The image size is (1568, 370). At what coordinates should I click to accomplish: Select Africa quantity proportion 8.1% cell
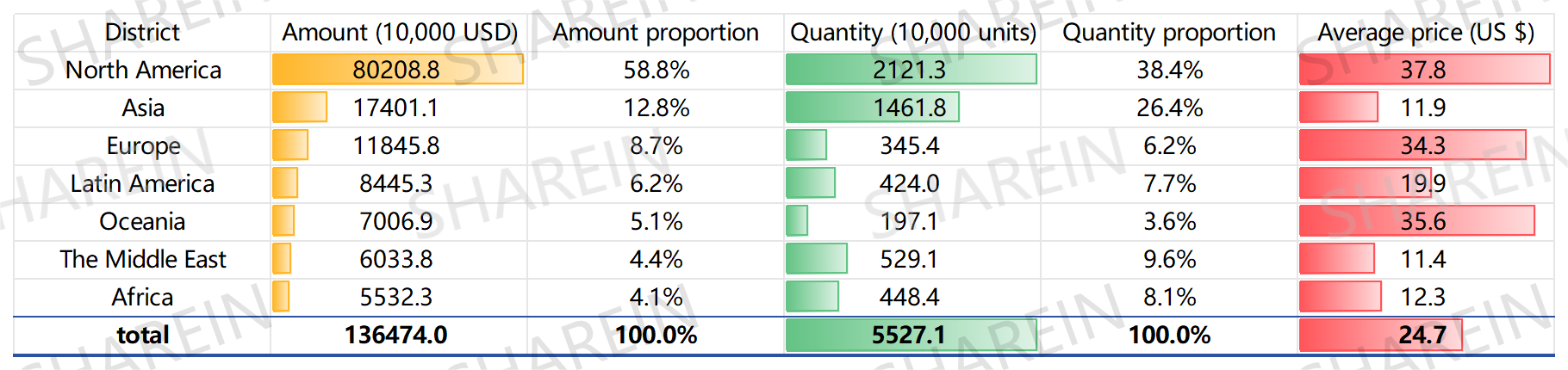pos(1169,298)
